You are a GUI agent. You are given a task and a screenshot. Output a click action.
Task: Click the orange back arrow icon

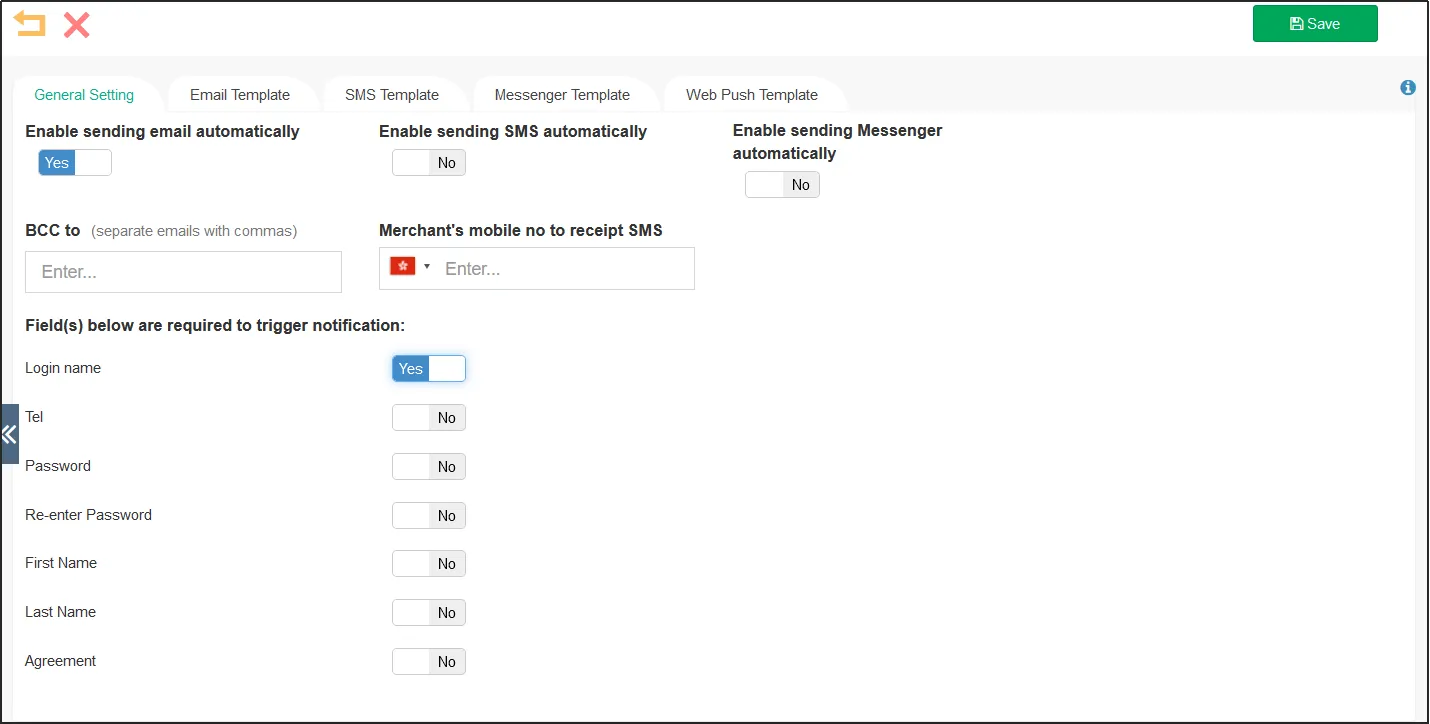30,24
